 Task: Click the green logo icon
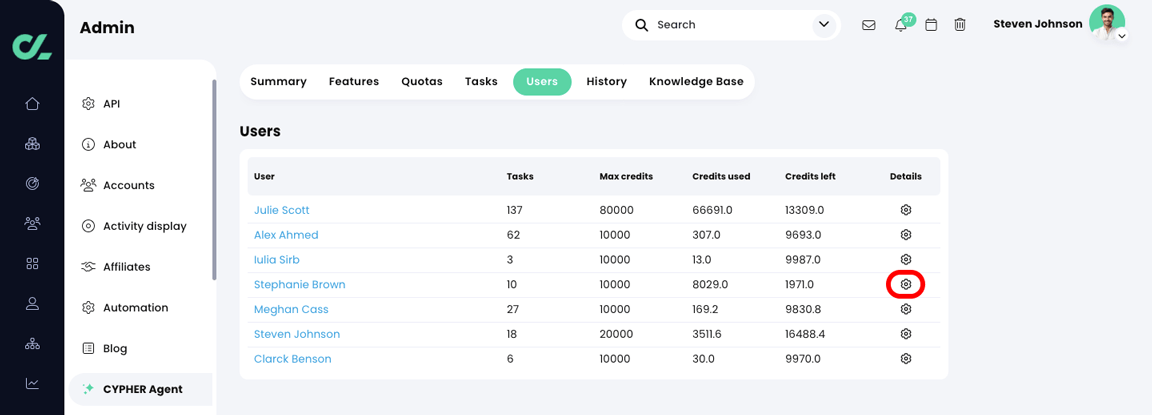point(32,46)
